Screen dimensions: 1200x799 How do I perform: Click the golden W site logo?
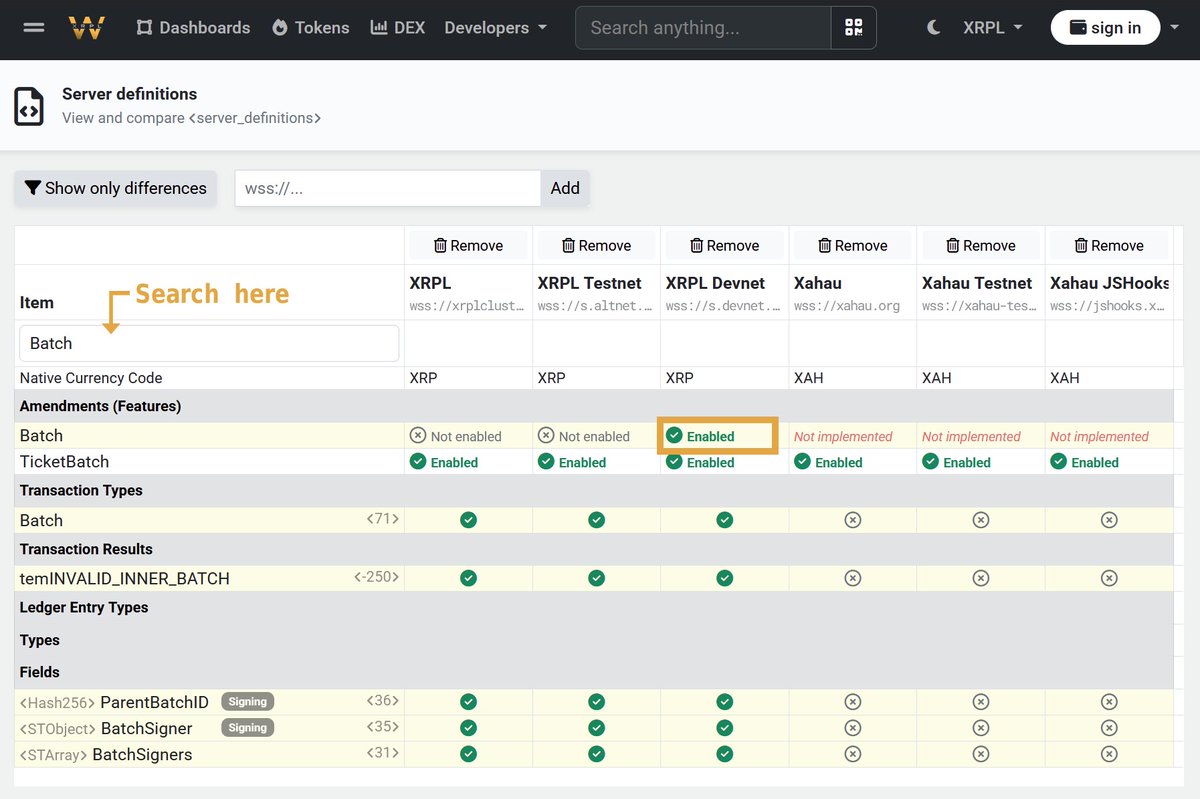pos(87,28)
